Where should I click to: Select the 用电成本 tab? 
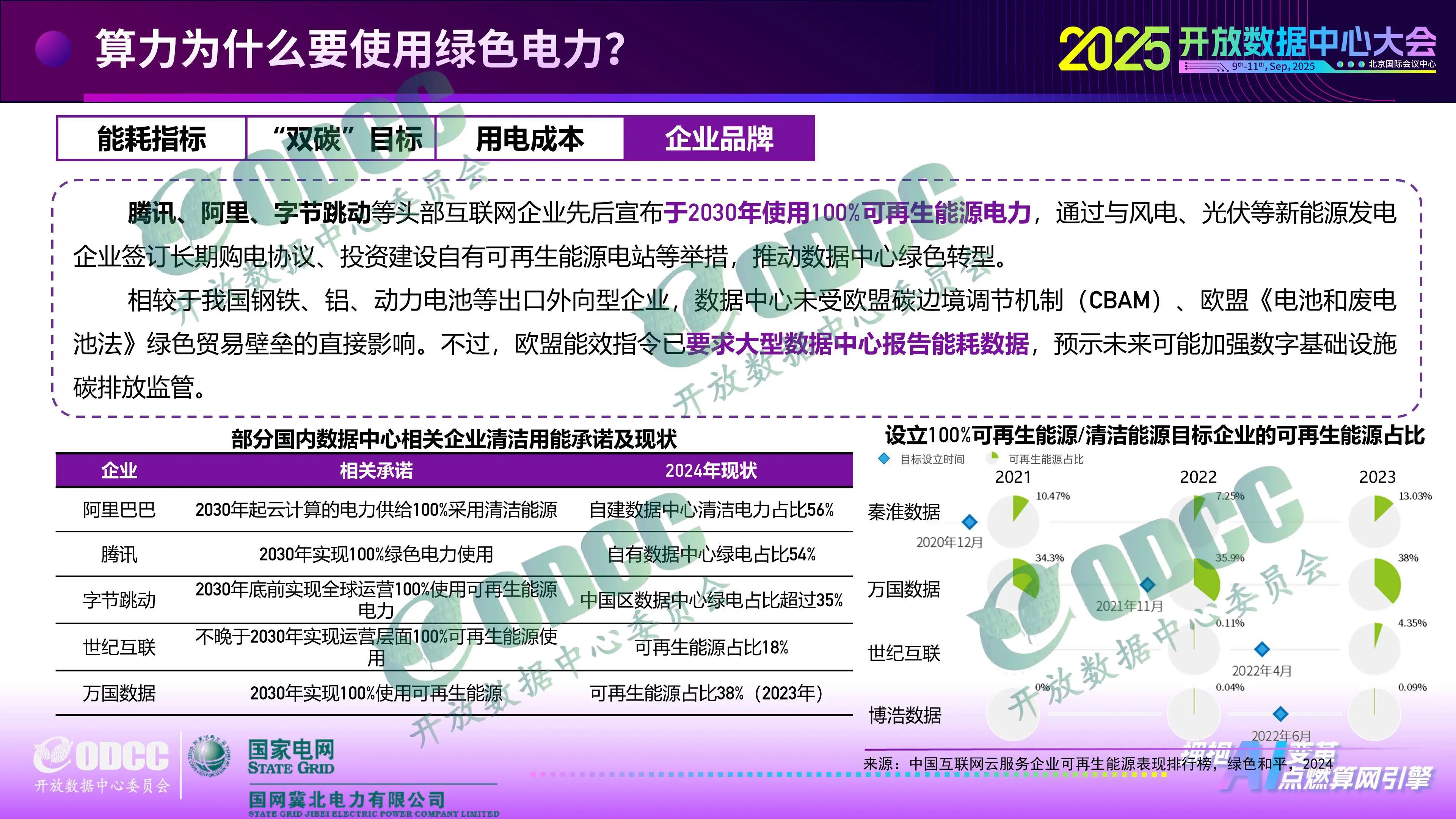tap(530, 138)
